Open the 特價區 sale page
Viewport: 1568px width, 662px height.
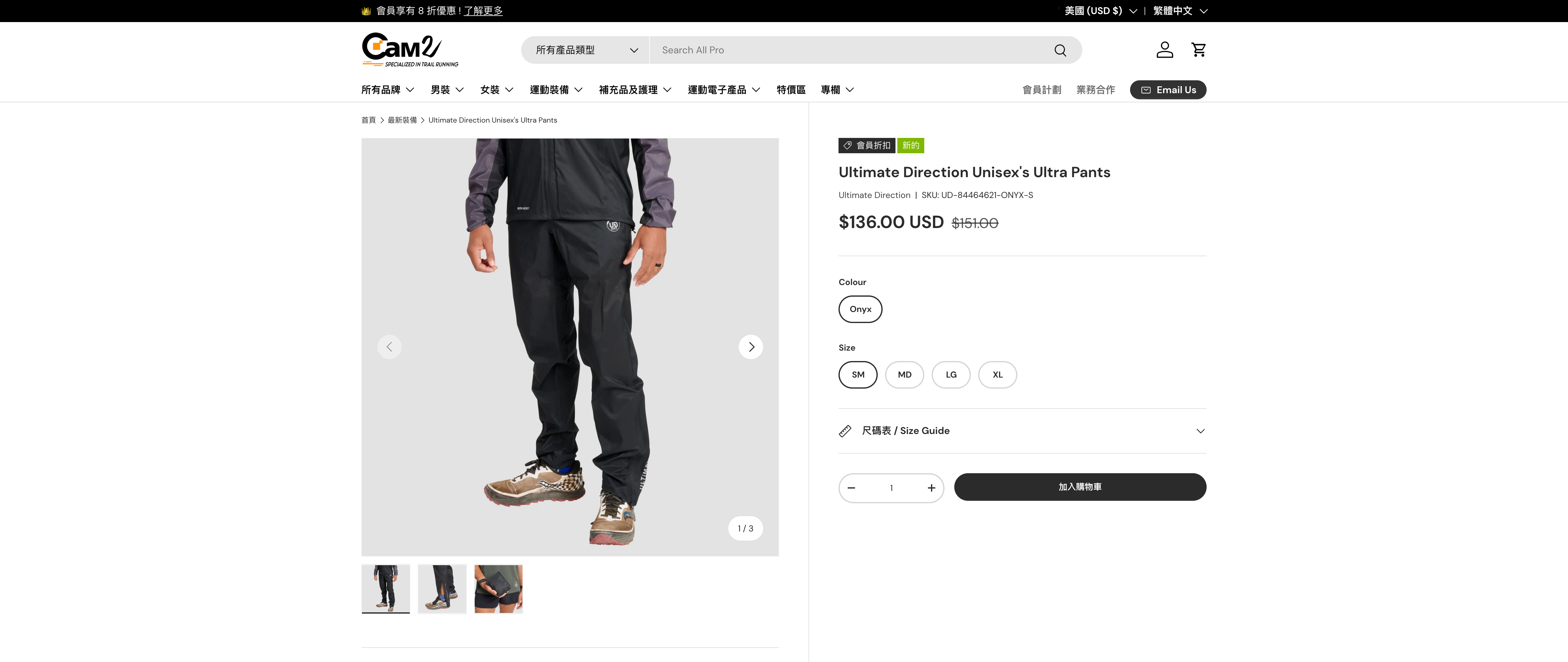click(x=791, y=90)
